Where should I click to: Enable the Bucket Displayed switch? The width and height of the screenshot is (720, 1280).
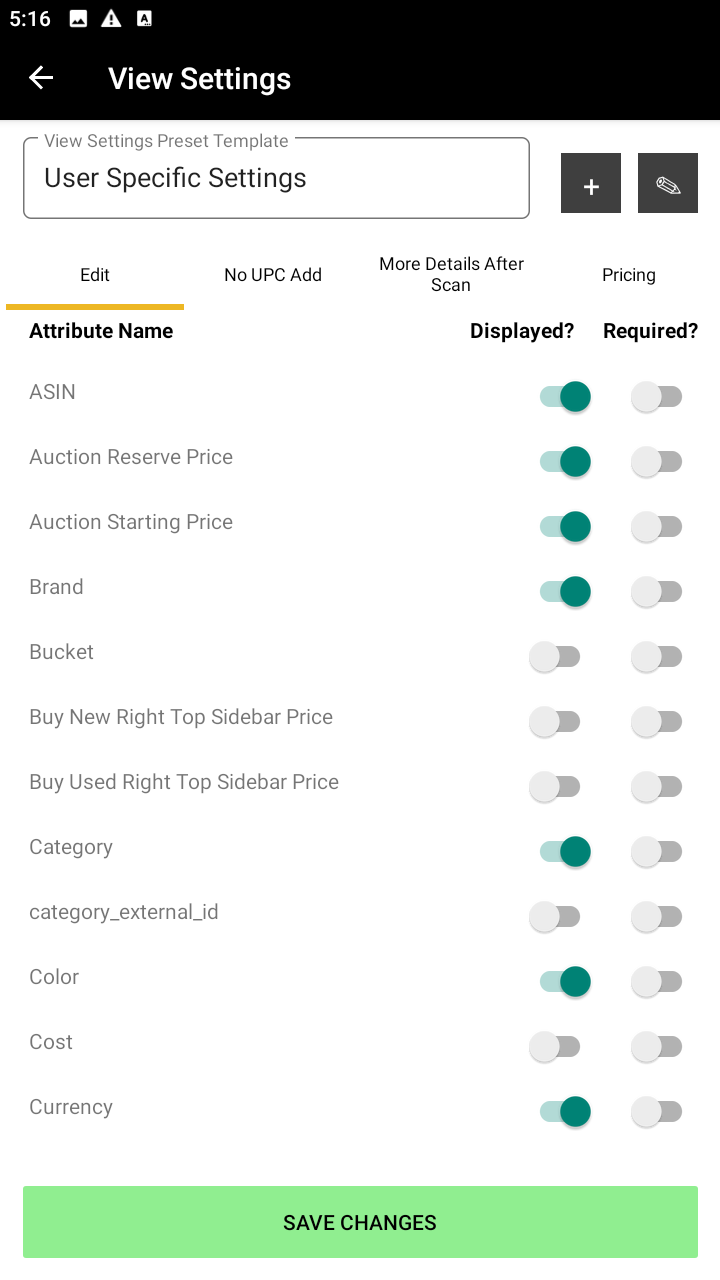555,657
